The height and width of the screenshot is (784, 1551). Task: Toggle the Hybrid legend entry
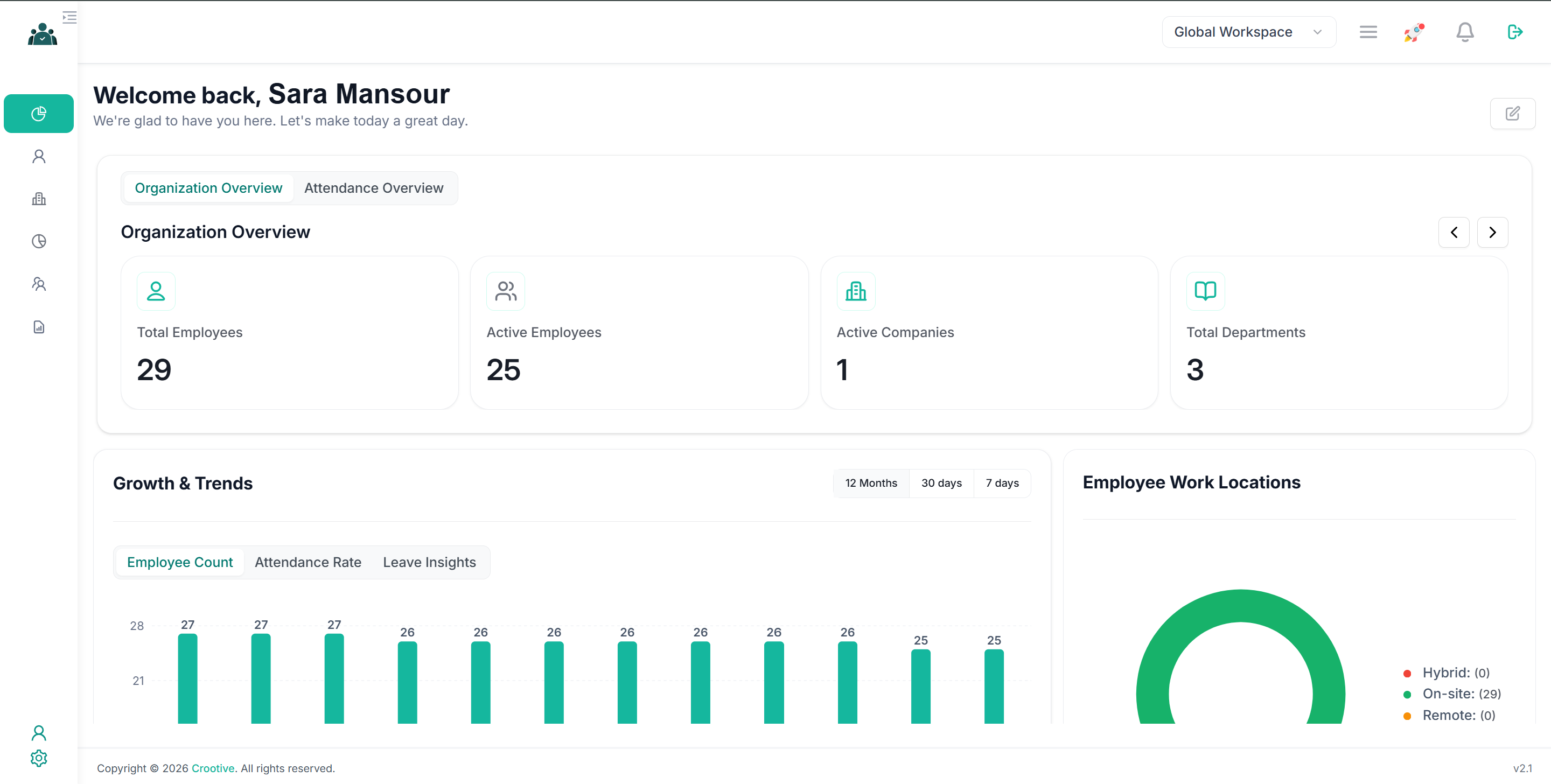click(1446, 673)
